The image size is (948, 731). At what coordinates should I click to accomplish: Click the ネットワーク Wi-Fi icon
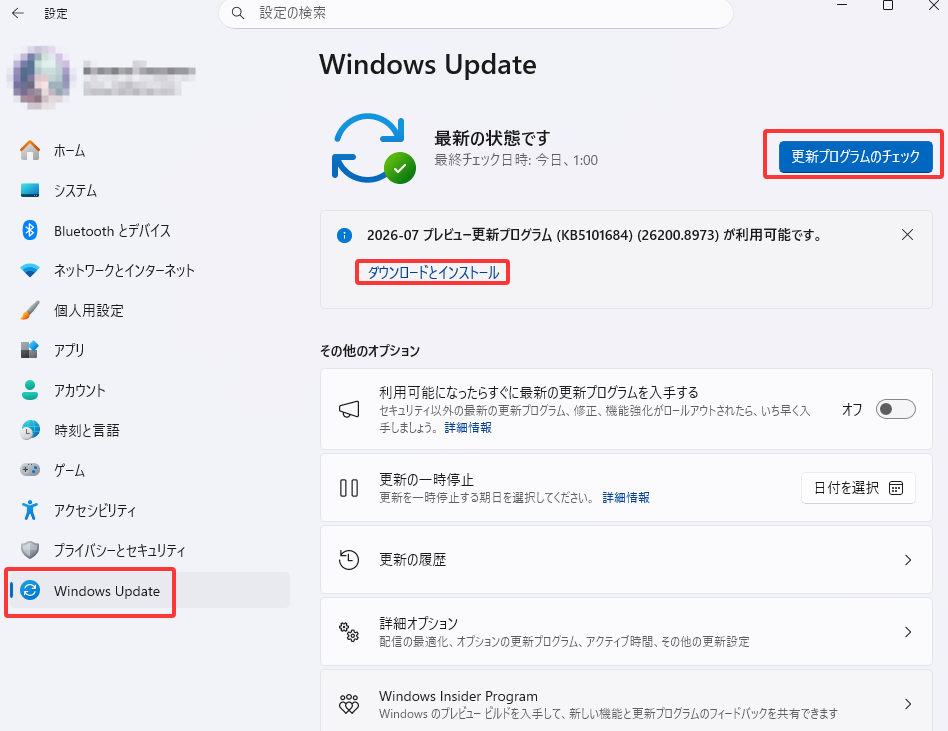[x=30, y=270]
